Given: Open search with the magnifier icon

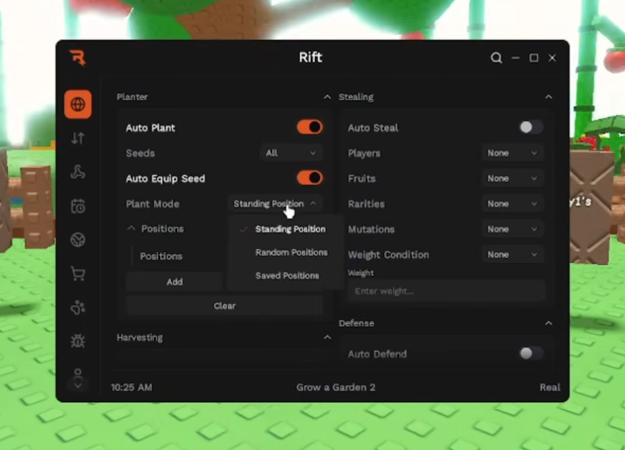Looking at the screenshot, I should (x=496, y=58).
